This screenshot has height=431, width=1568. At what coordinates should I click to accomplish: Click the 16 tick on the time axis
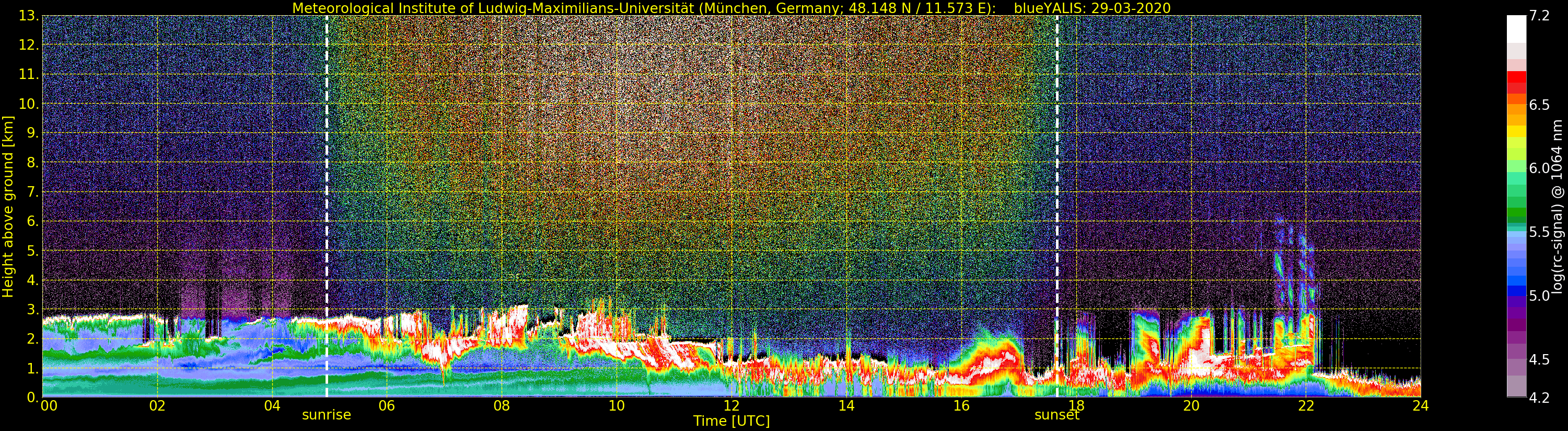(961, 406)
